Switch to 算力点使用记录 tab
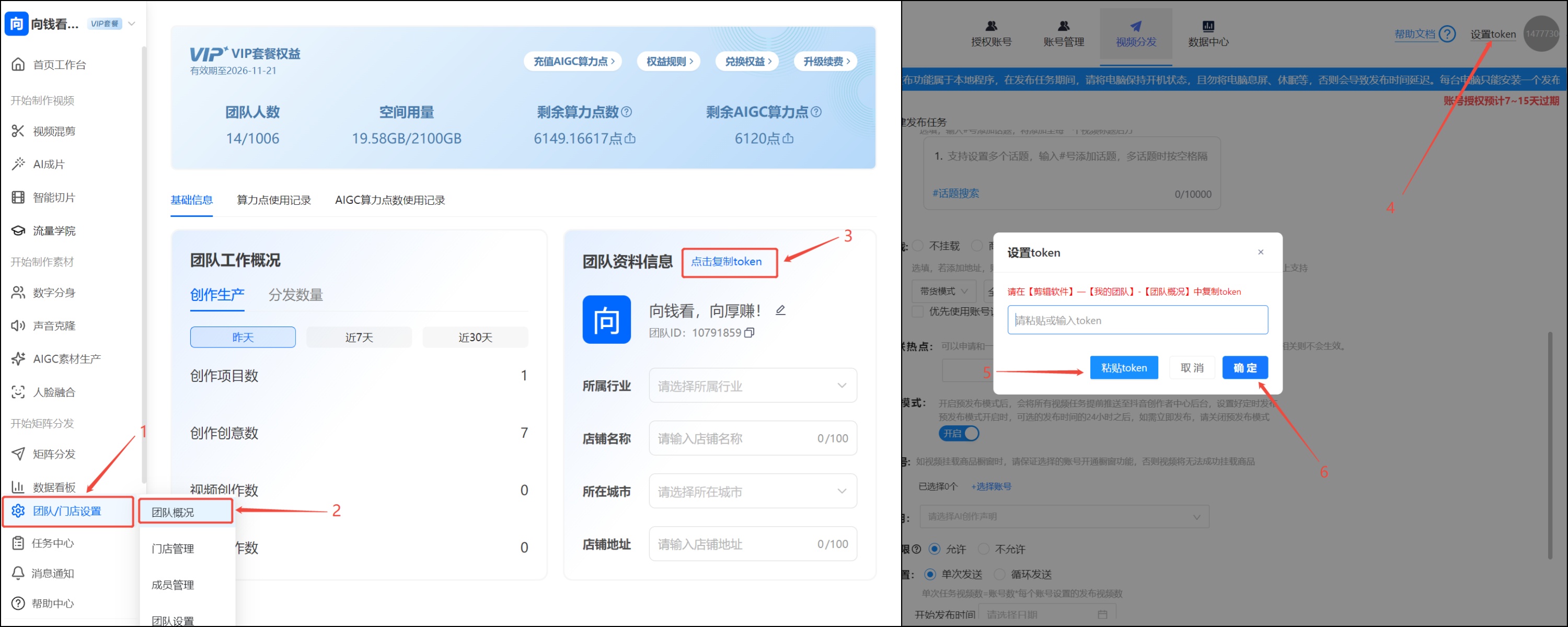The height and width of the screenshot is (627, 1568). [x=274, y=200]
